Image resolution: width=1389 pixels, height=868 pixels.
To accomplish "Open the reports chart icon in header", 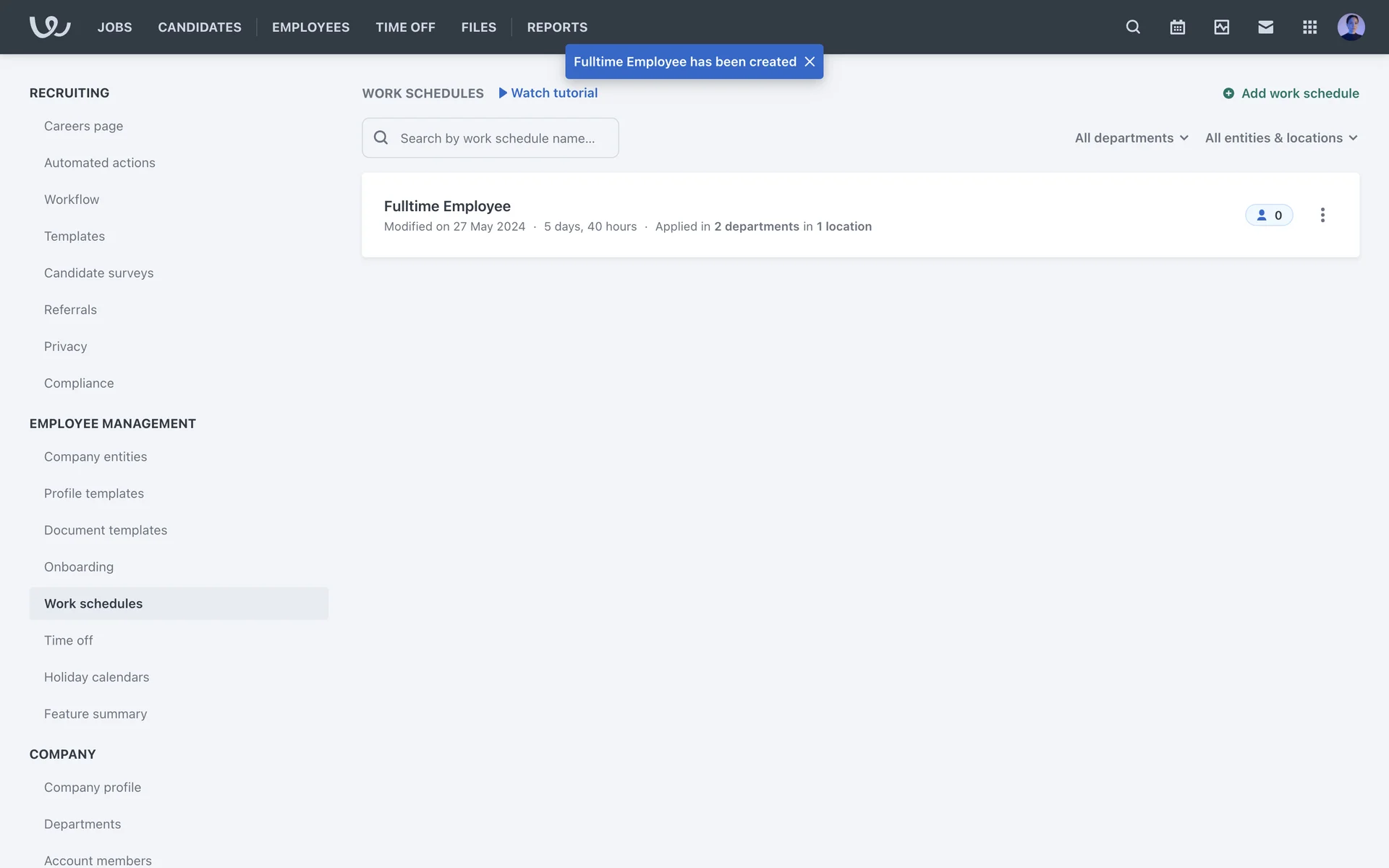I will [1221, 27].
